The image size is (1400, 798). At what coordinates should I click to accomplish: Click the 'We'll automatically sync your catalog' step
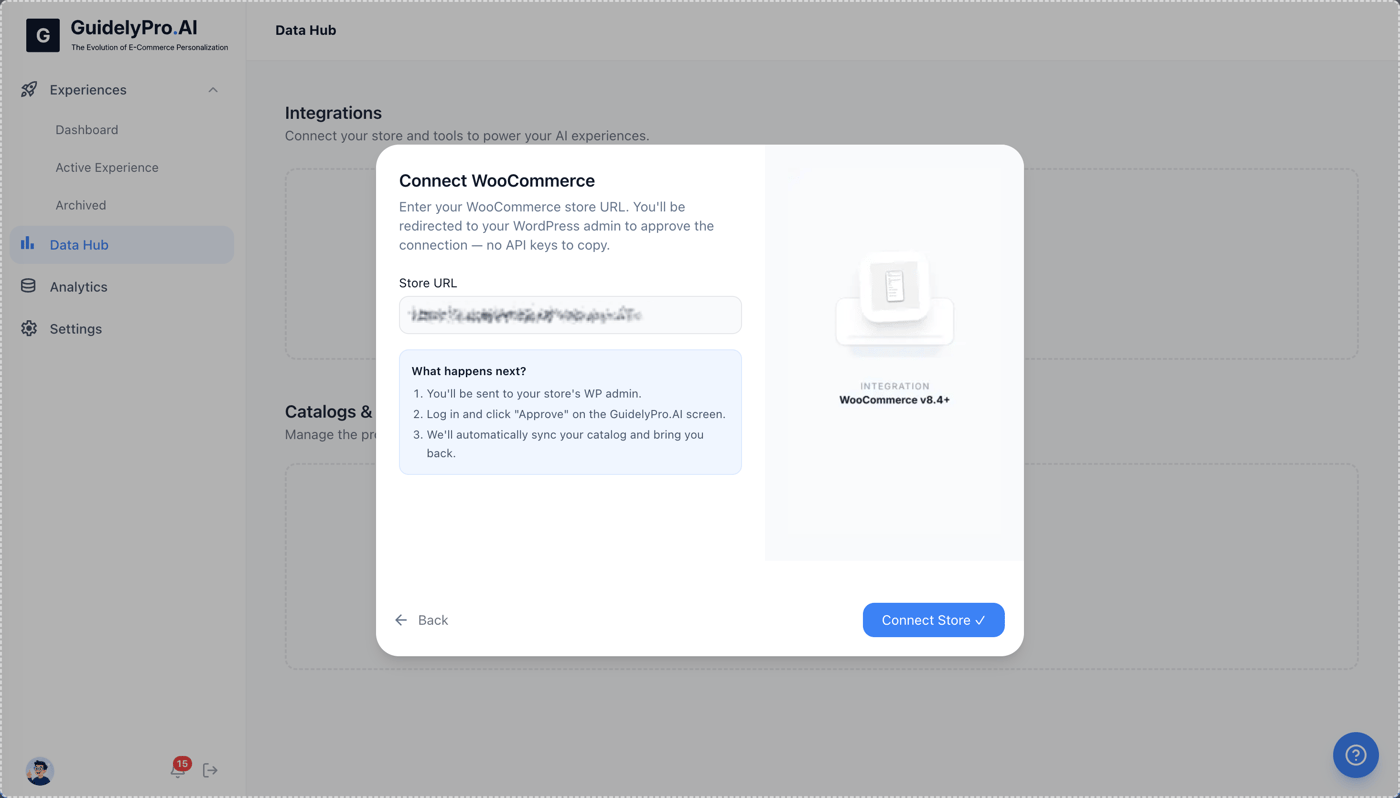[565, 444]
